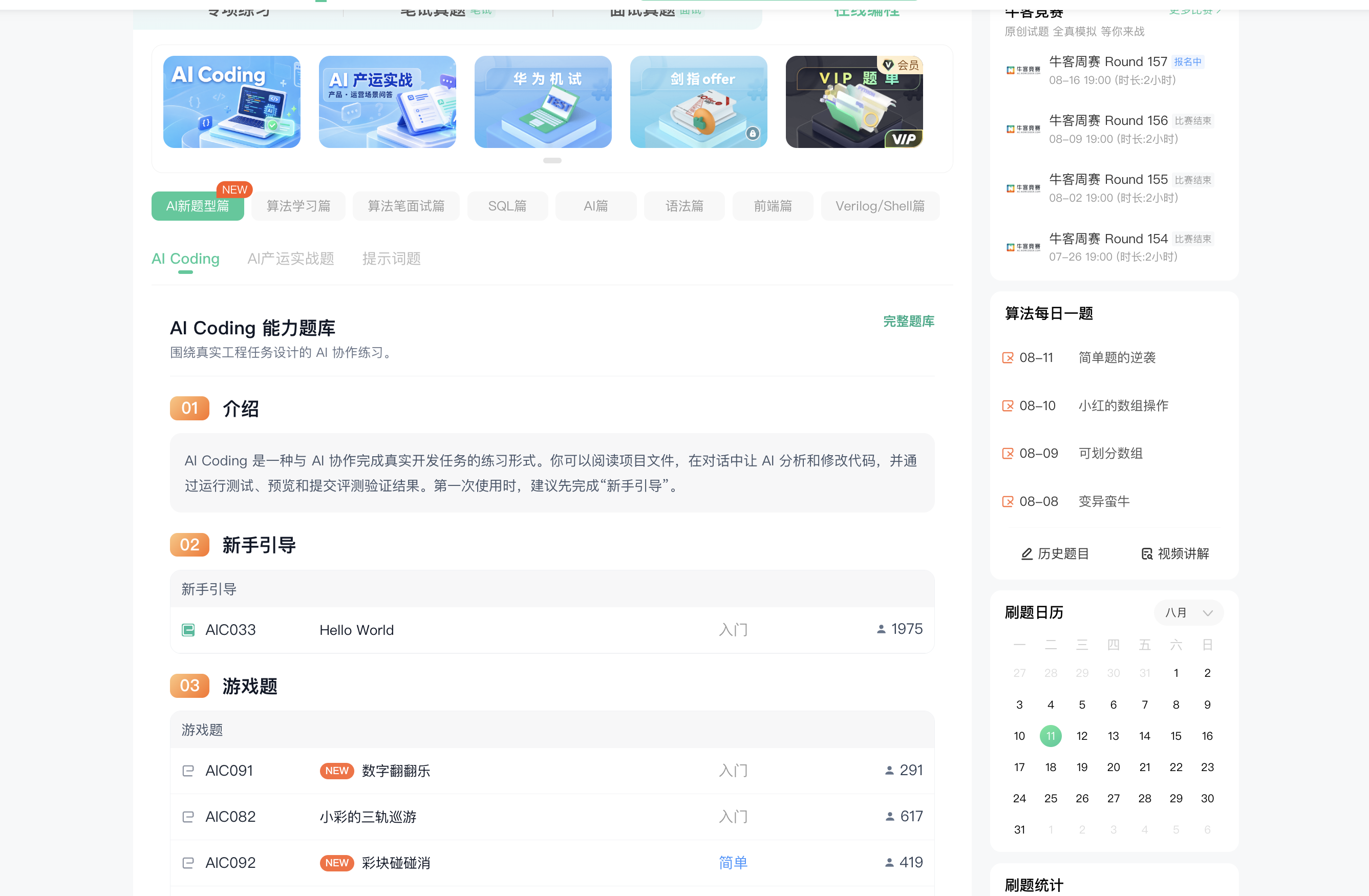Switch to the AI产运实战题 sub-tab
1369x896 pixels.
click(290, 259)
